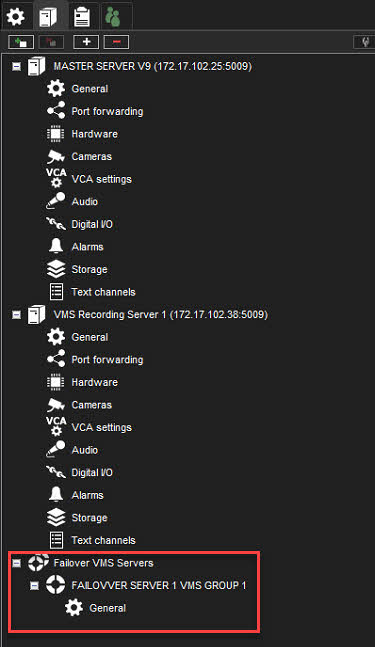The height and width of the screenshot is (647, 375).
Task: Open VCA settings under MASTER SERVER V9
Action: click(x=89, y=179)
